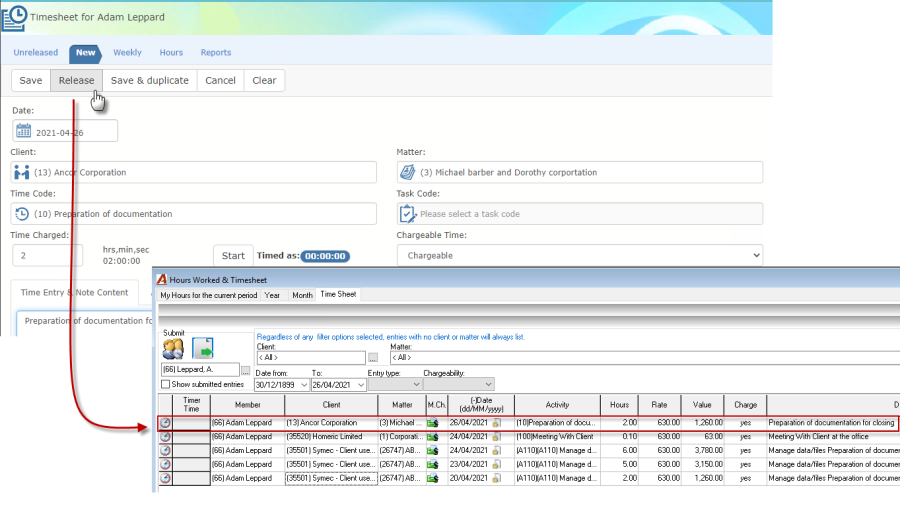The height and width of the screenshot is (511, 900).
Task: Click the timesheet clock logo icon
Action: click(14, 17)
